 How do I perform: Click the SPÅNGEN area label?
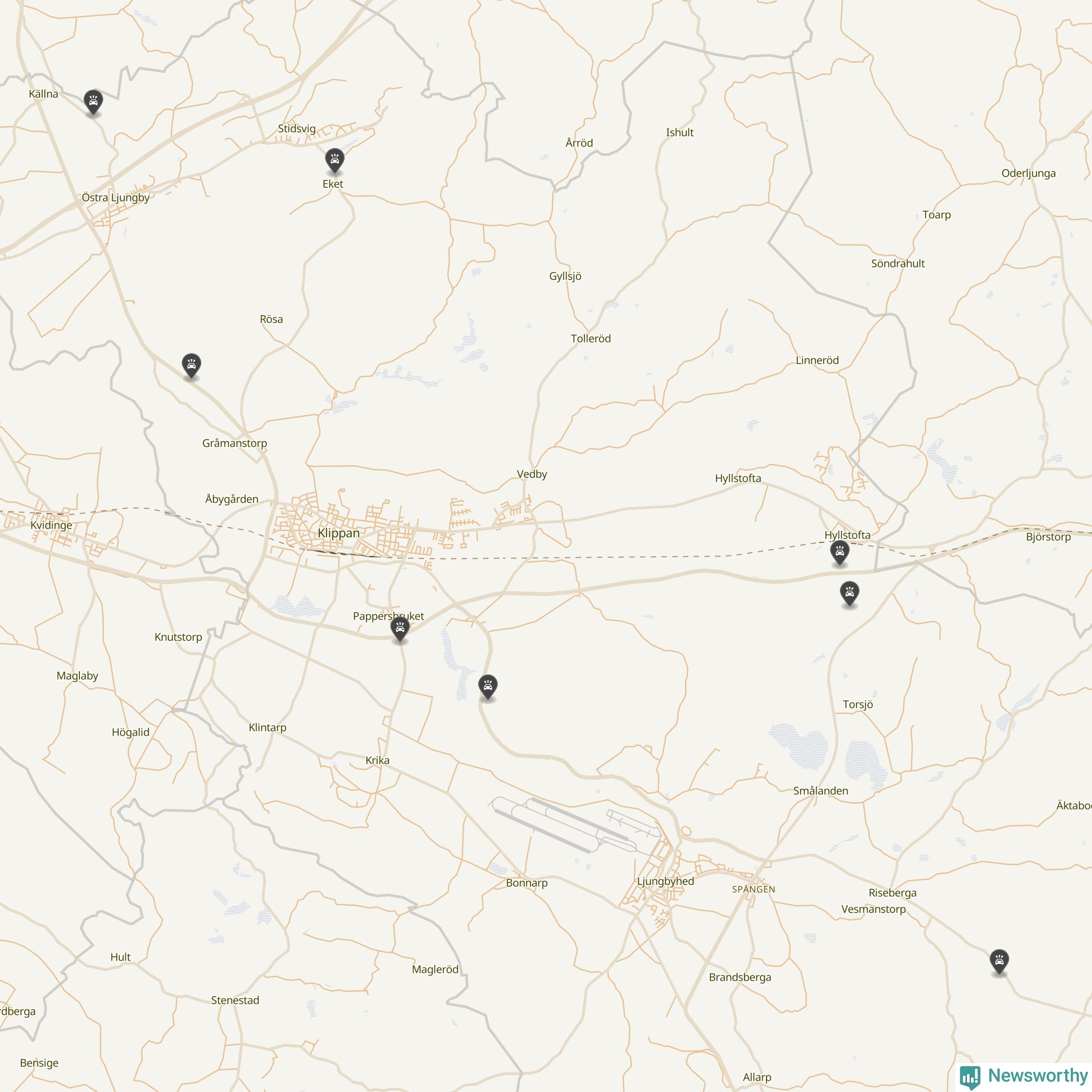(753, 889)
